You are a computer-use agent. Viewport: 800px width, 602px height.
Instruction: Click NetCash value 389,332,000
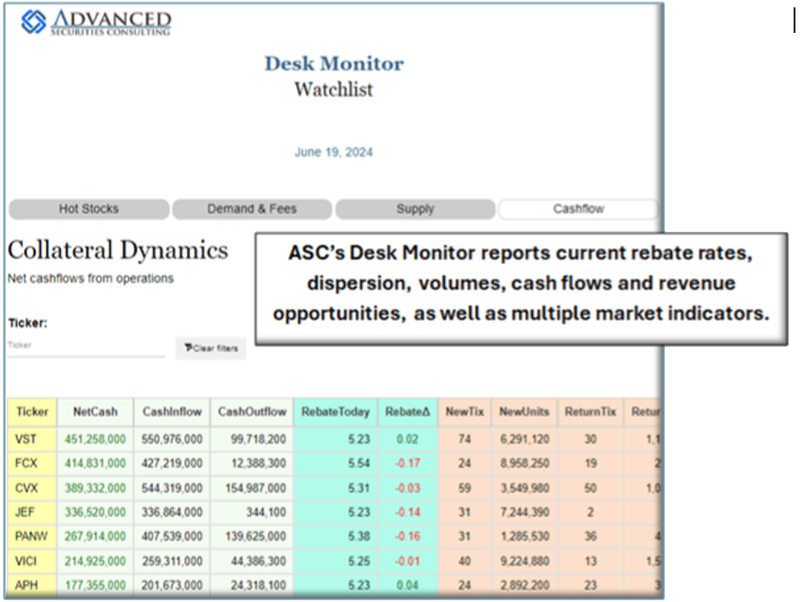click(x=95, y=488)
